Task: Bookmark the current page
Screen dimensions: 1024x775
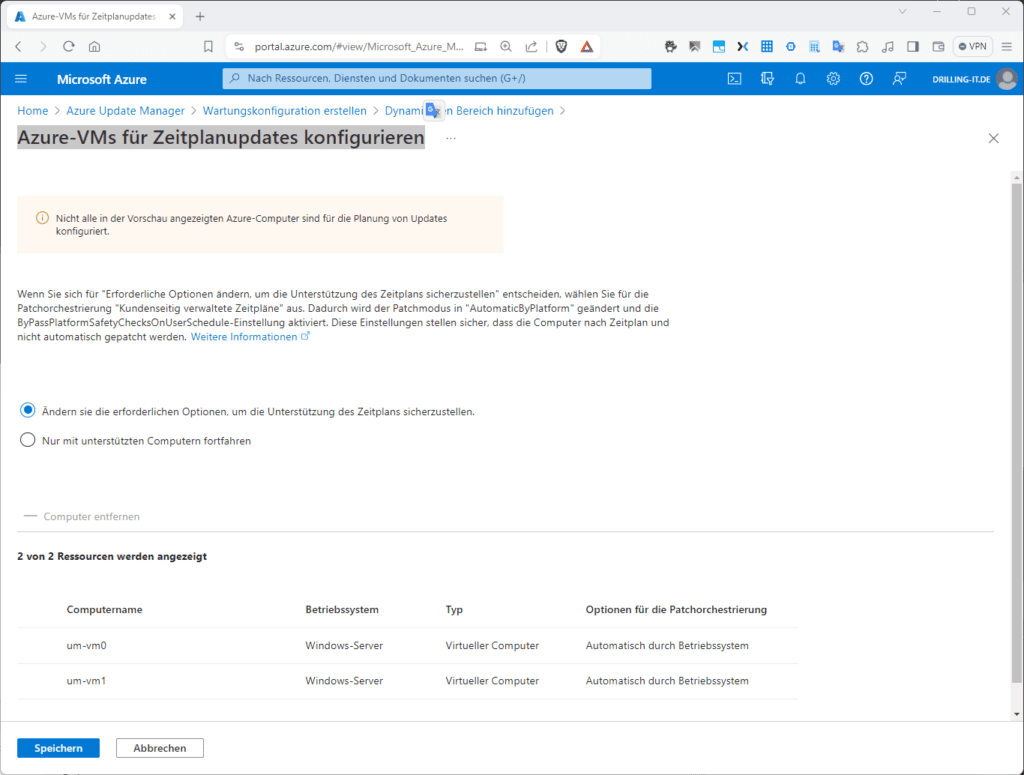Action: coord(208,46)
